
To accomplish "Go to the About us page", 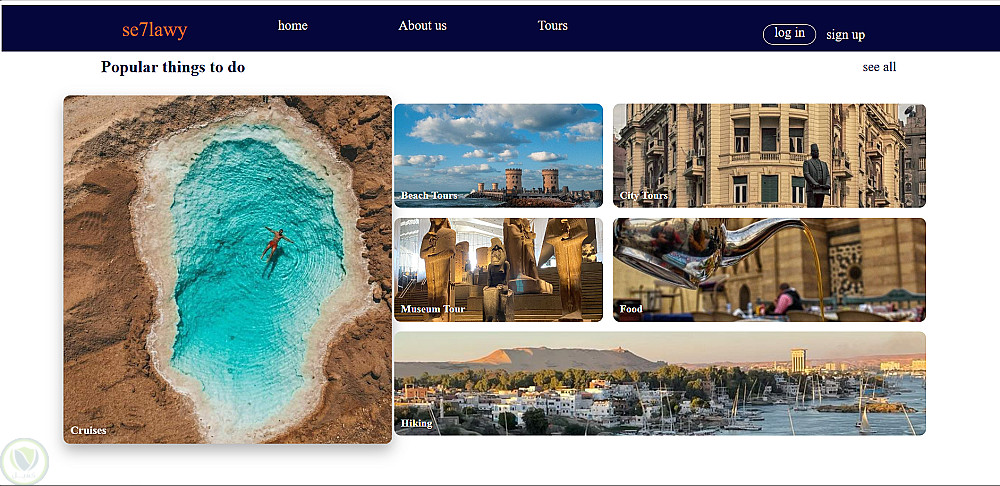I will click(x=422, y=26).
